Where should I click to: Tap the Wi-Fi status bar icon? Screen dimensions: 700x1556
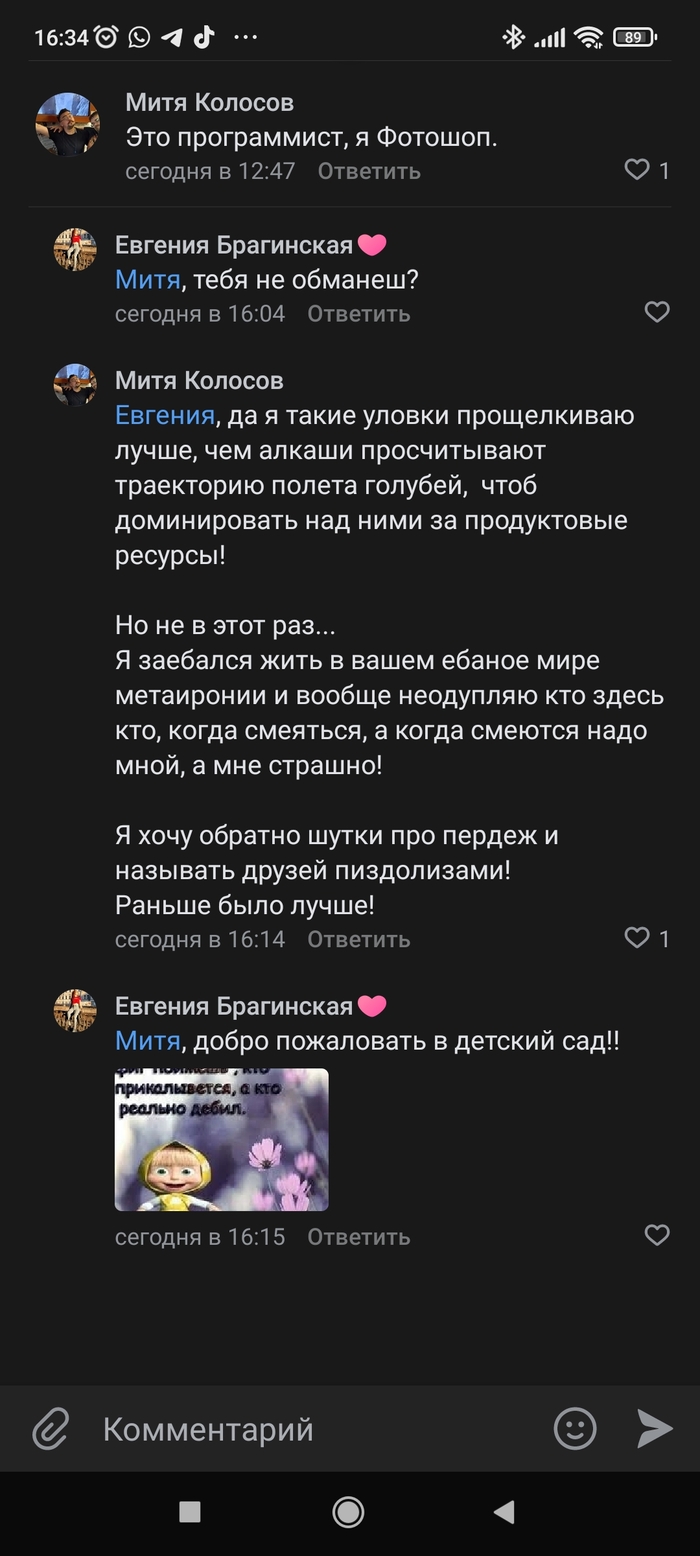588,38
